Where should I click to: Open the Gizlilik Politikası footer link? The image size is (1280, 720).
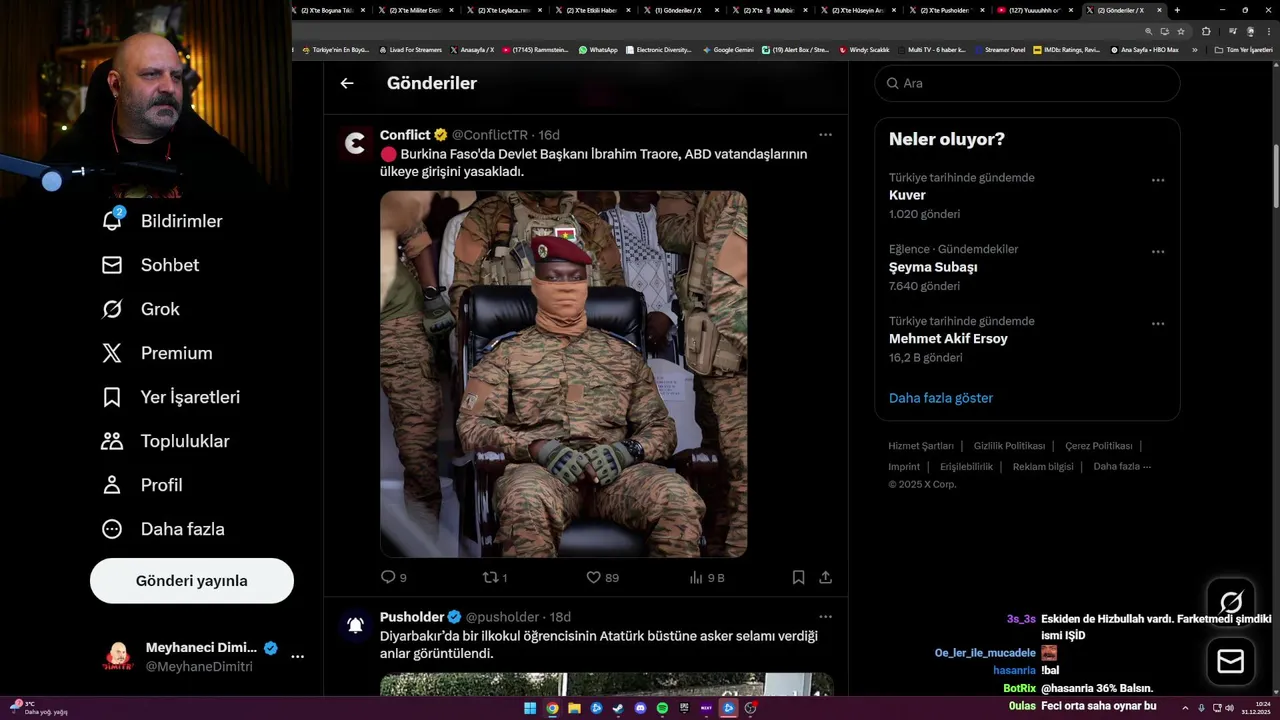(x=1009, y=446)
